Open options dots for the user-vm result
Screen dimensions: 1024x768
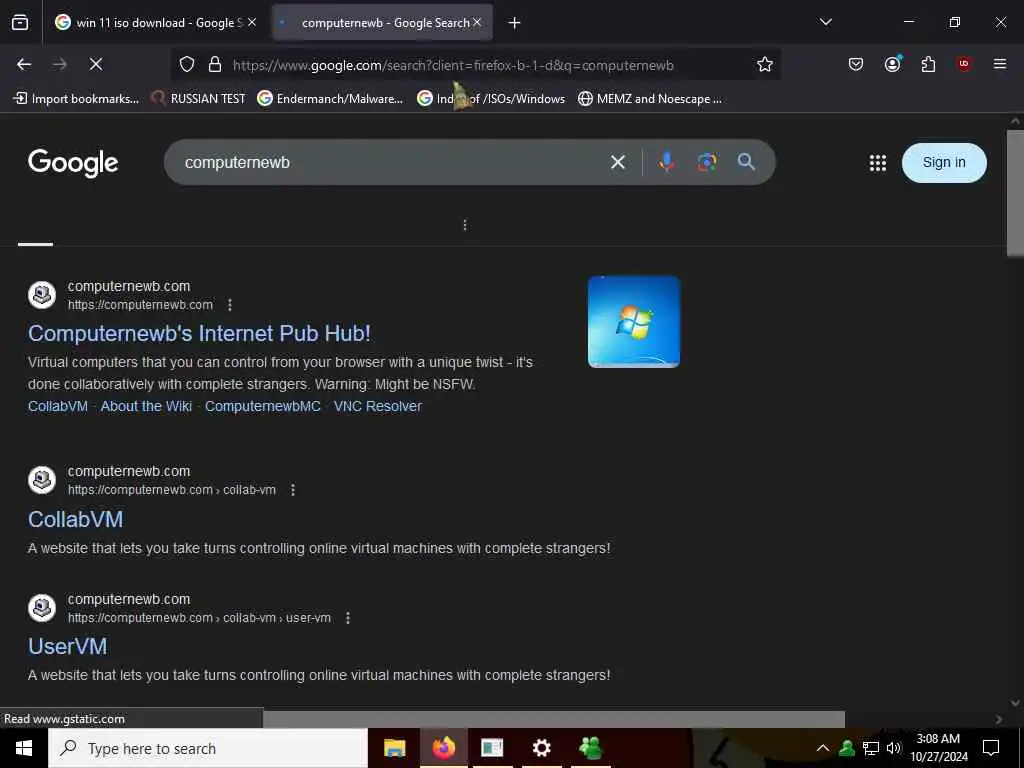348,618
